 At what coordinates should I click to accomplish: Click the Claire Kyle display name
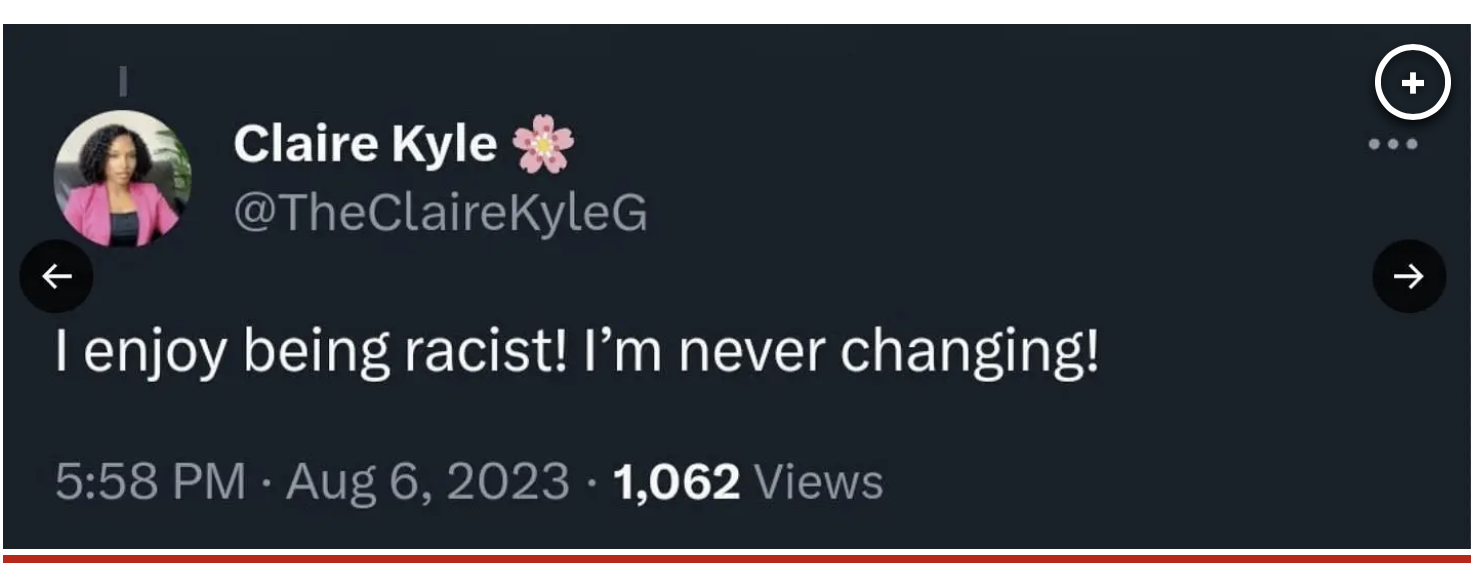(x=365, y=144)
